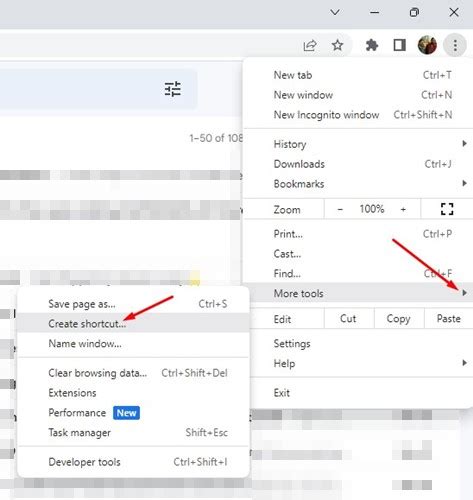Click the 100% zoom level value
This screenshot has width=473, height=500.
tap(372, 209)
